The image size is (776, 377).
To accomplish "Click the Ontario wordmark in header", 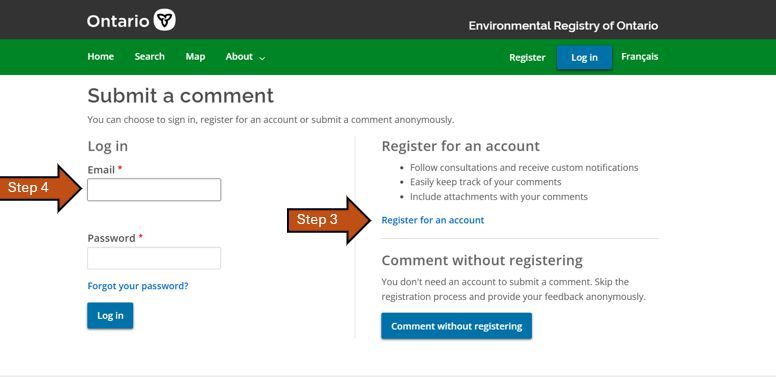I will (118, 21).
